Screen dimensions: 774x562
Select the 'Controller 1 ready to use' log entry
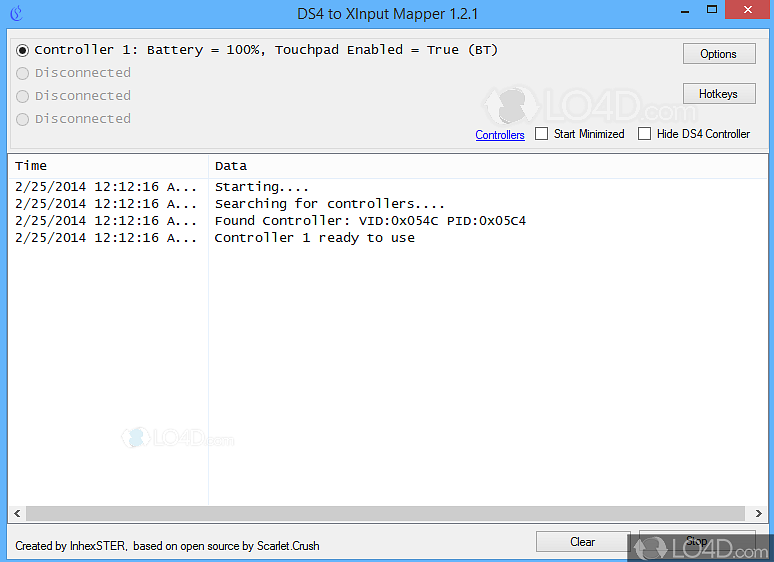[387, 238]
